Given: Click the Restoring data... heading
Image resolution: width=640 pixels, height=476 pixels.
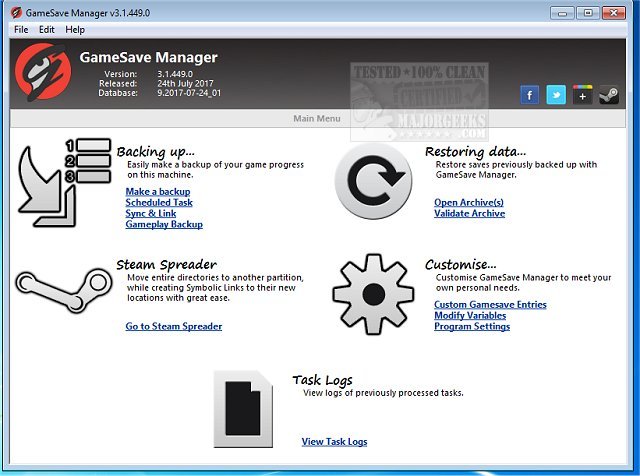Looking at the screenshot, I should coord(476,152).
